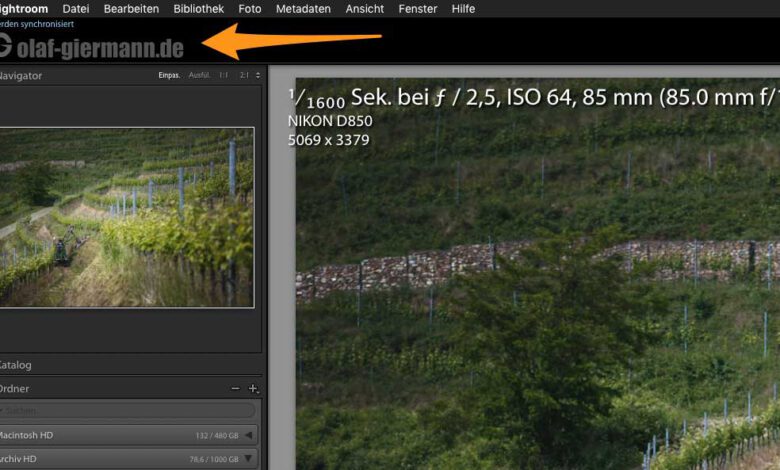Click the minus icon in Ordner panel
Viewport: 780px width, 470px height.
235,388
